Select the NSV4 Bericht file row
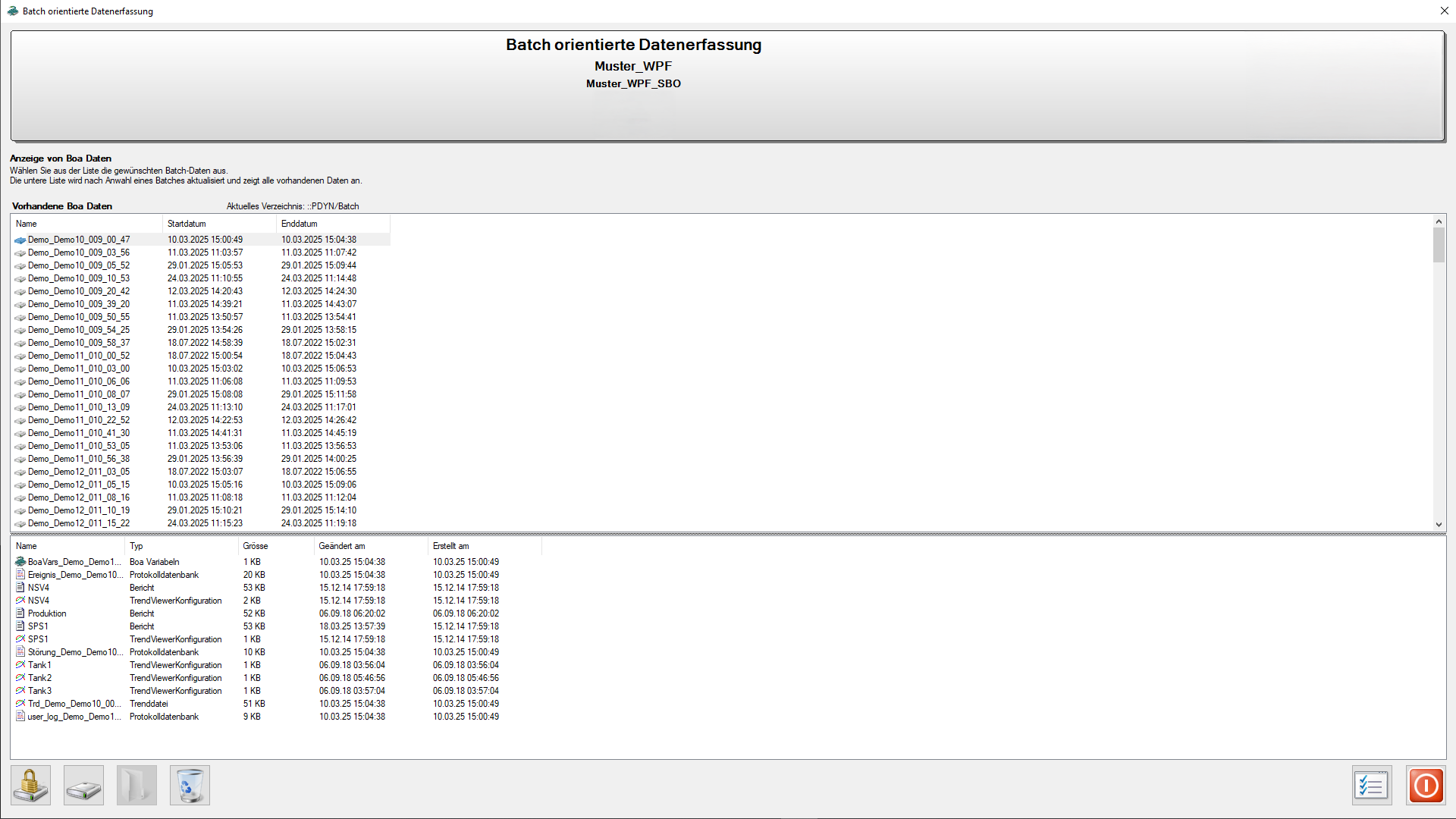Viewport: 1456px width, 819px height. point(277,588)
